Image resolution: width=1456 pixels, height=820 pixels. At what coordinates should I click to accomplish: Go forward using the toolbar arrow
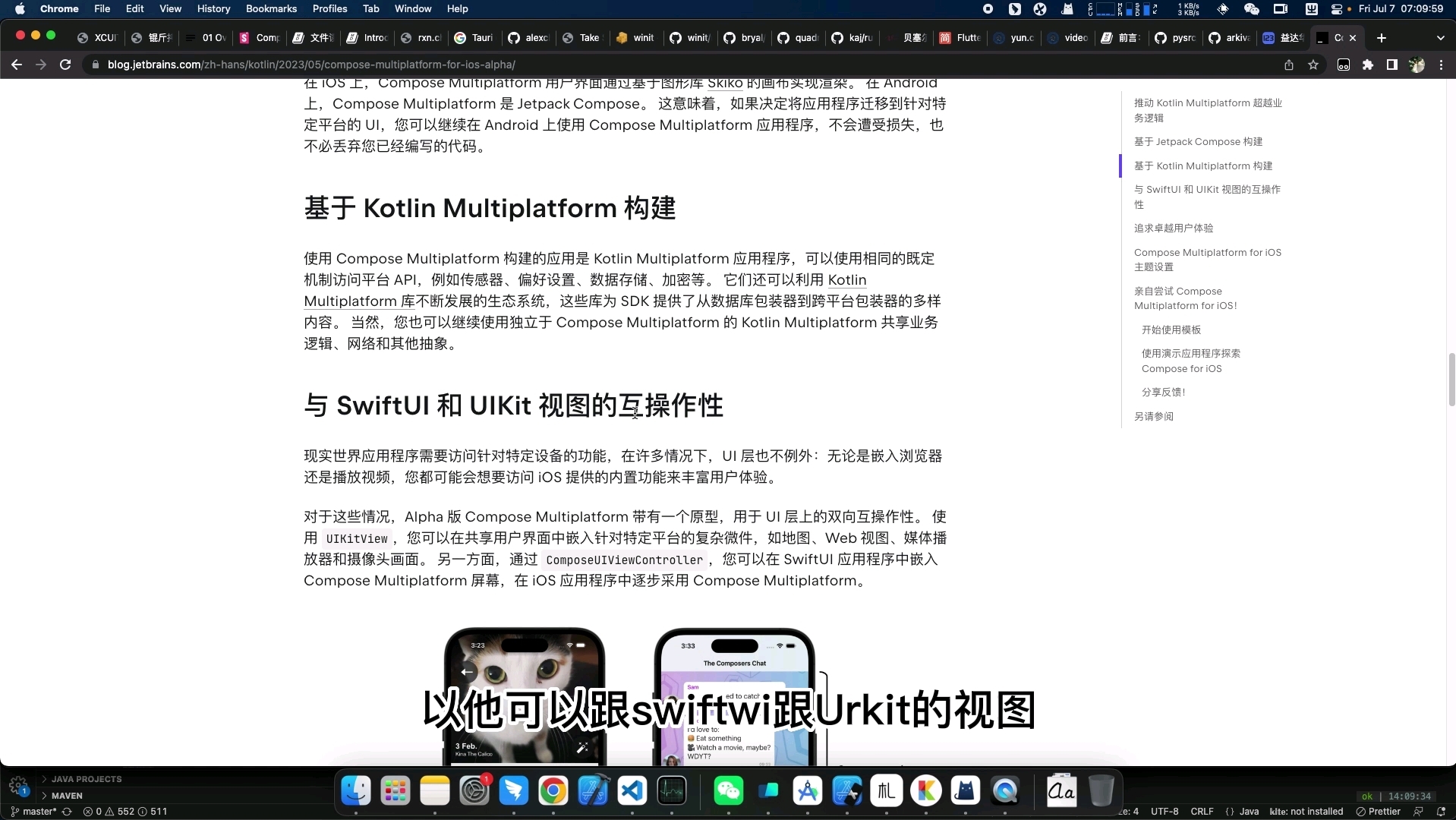(41, 65)
